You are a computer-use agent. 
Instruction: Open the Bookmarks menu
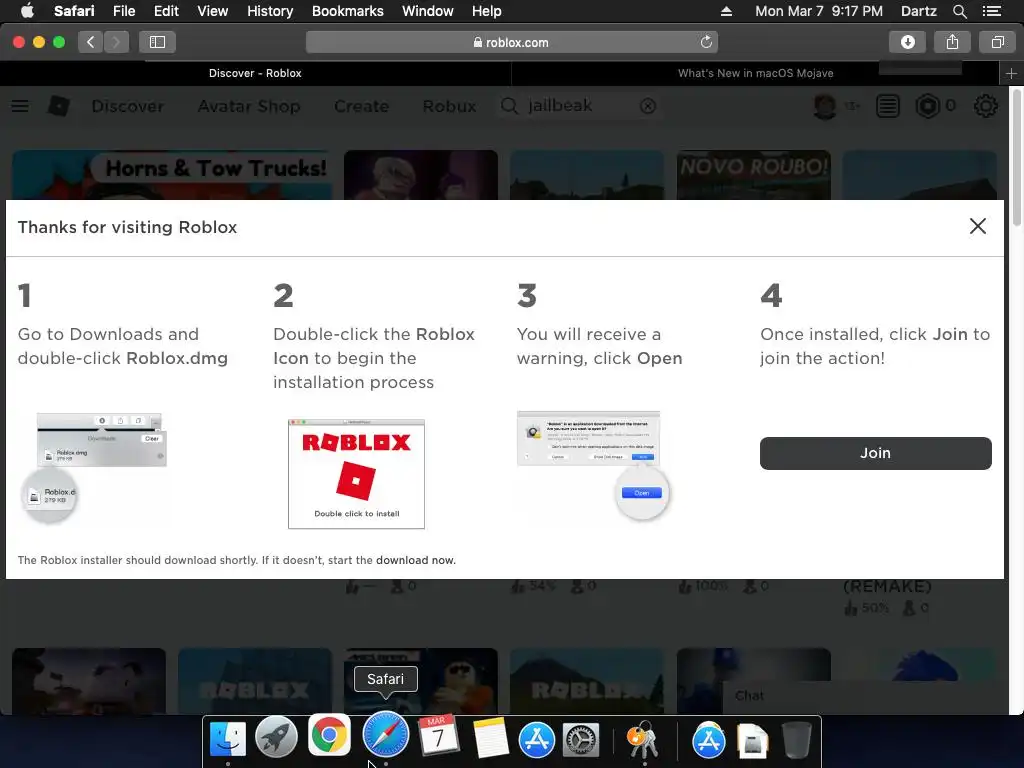(x=347, y=11)
